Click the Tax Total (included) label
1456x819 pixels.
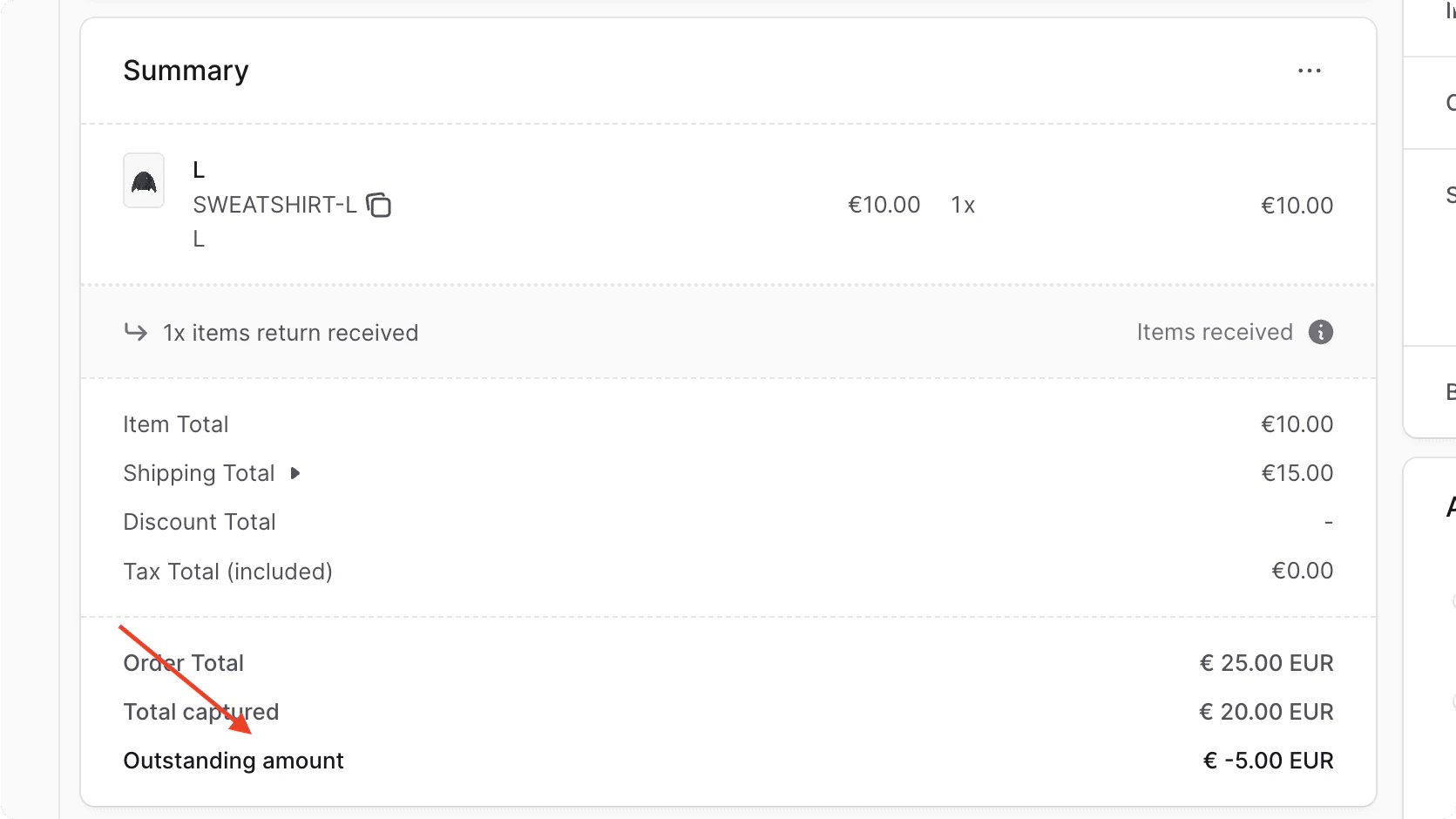[227, 571]
